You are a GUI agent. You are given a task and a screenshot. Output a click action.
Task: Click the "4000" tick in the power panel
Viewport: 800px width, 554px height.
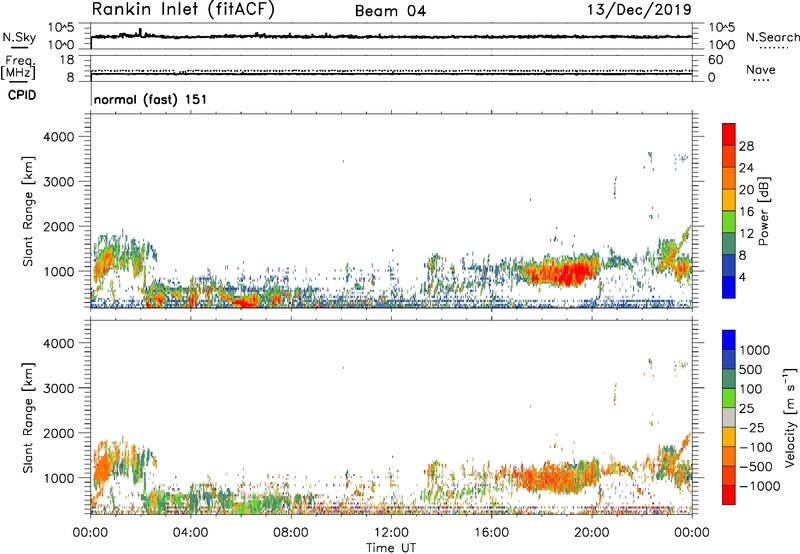[59, 137]
